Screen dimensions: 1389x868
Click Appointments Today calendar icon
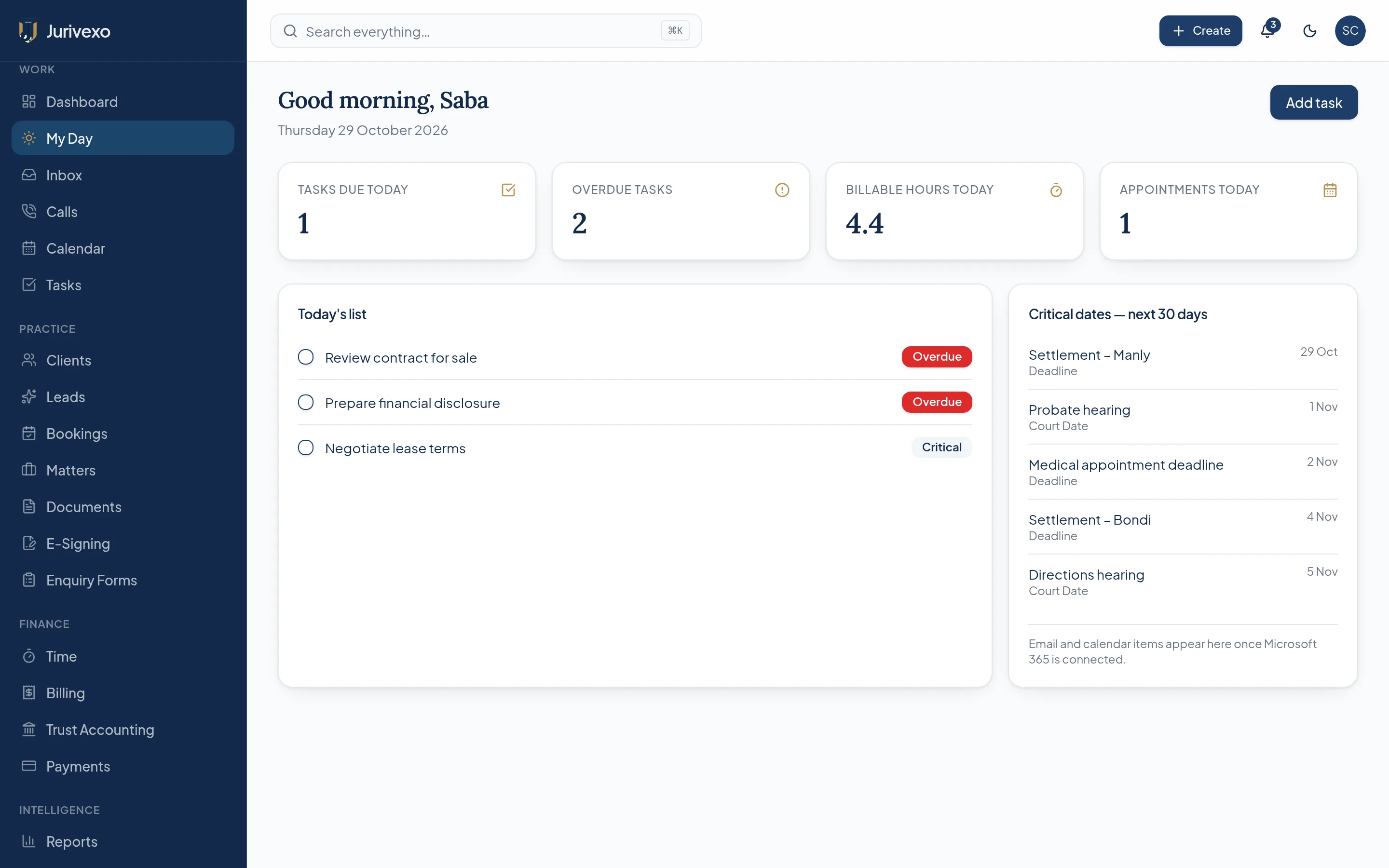pos(1330,190)
